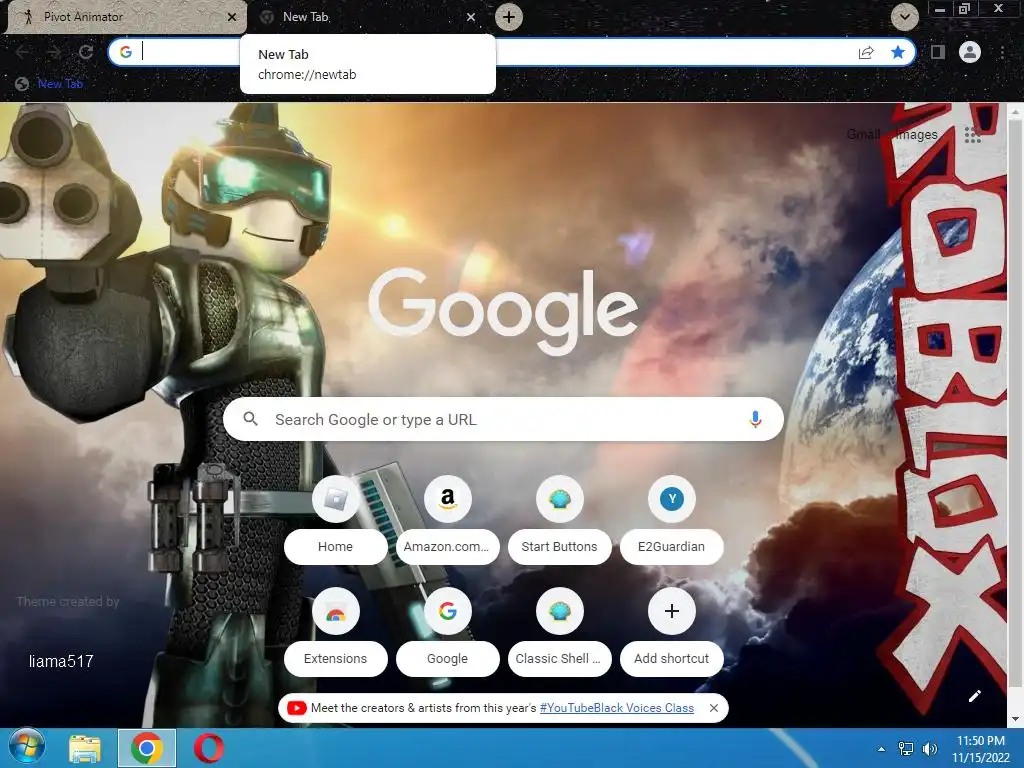Open the volume speaker tray icon

pos(929,749)
